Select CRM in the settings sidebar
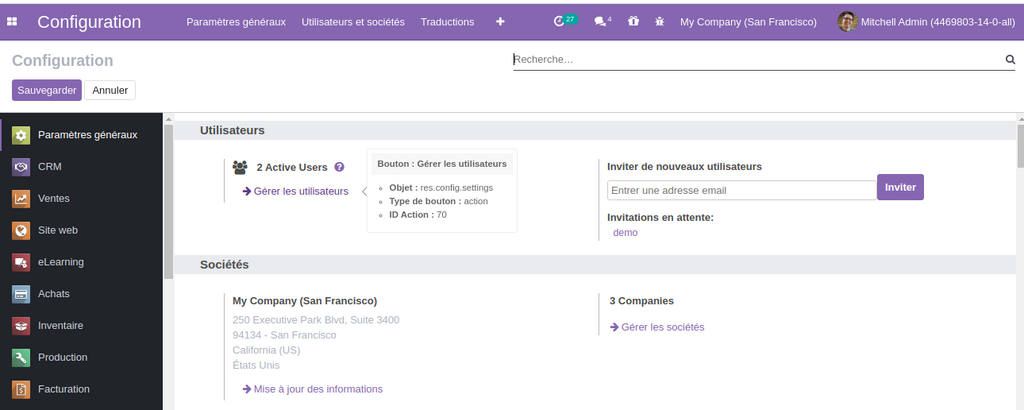The width and height of the screenshot is (1024, 410). coord(50,167)
